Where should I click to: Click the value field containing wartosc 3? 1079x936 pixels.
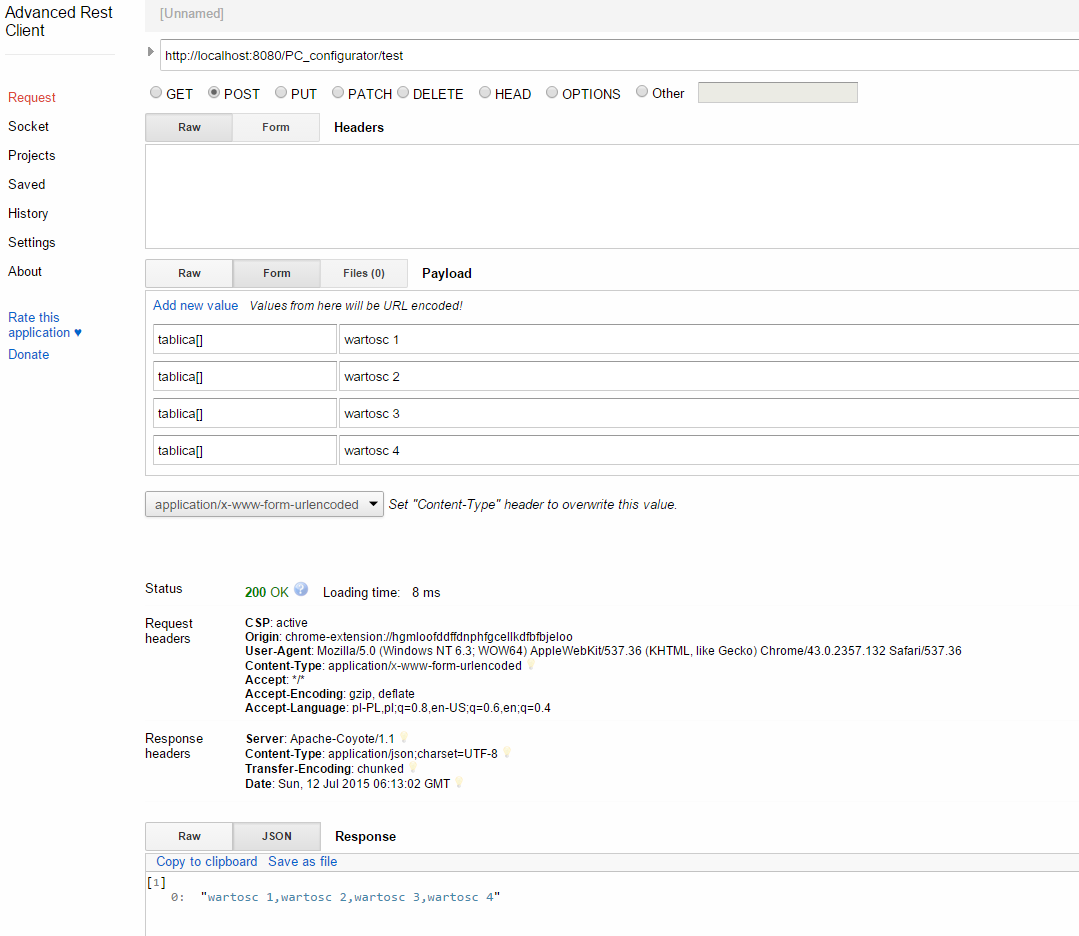[x=709, y=414]
